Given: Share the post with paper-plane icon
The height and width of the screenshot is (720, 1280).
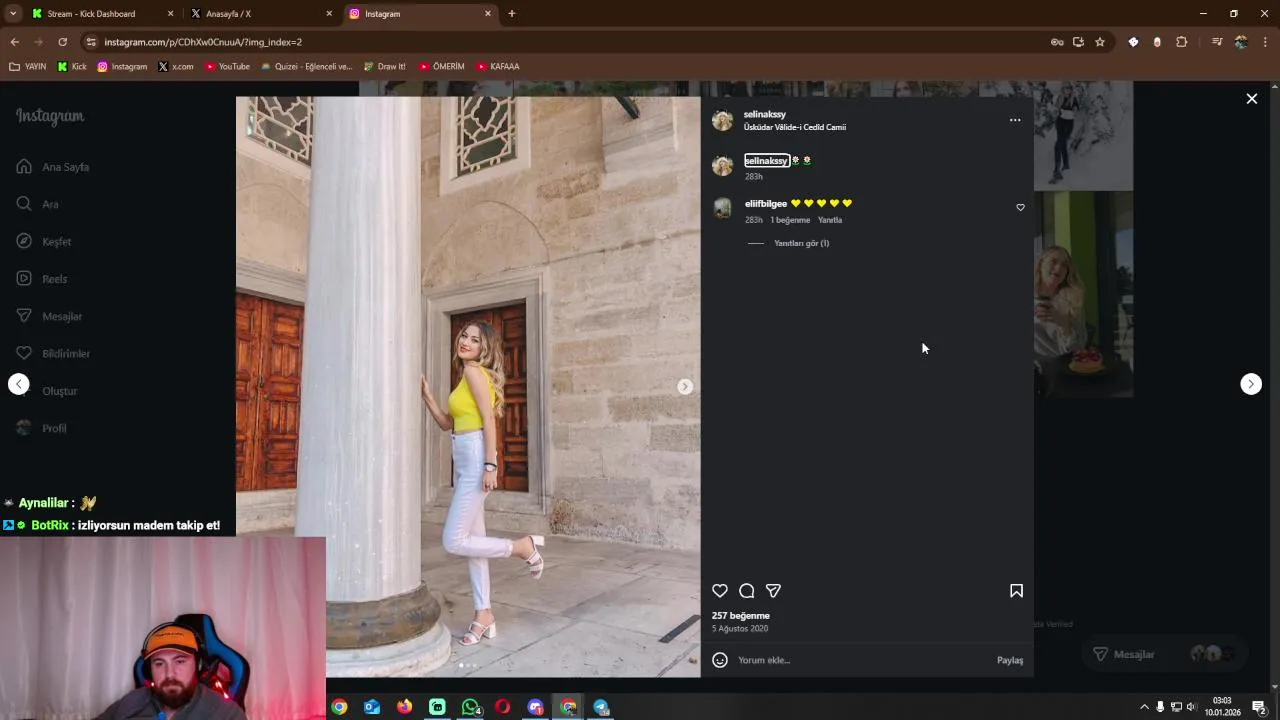Looking at the screenshot, I should click(773, 591).
